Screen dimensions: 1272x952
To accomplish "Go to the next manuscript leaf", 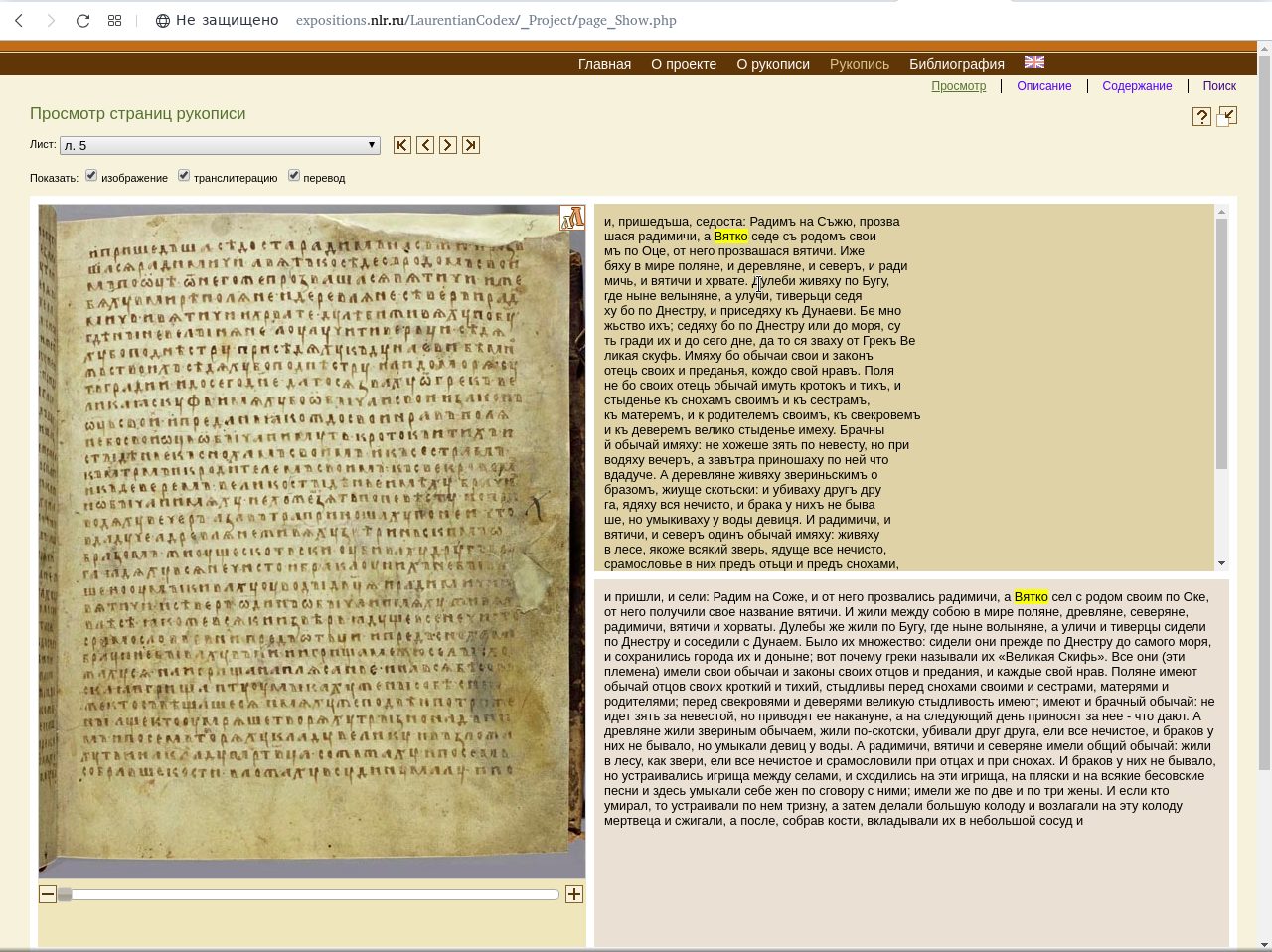I will pos(448,145).
